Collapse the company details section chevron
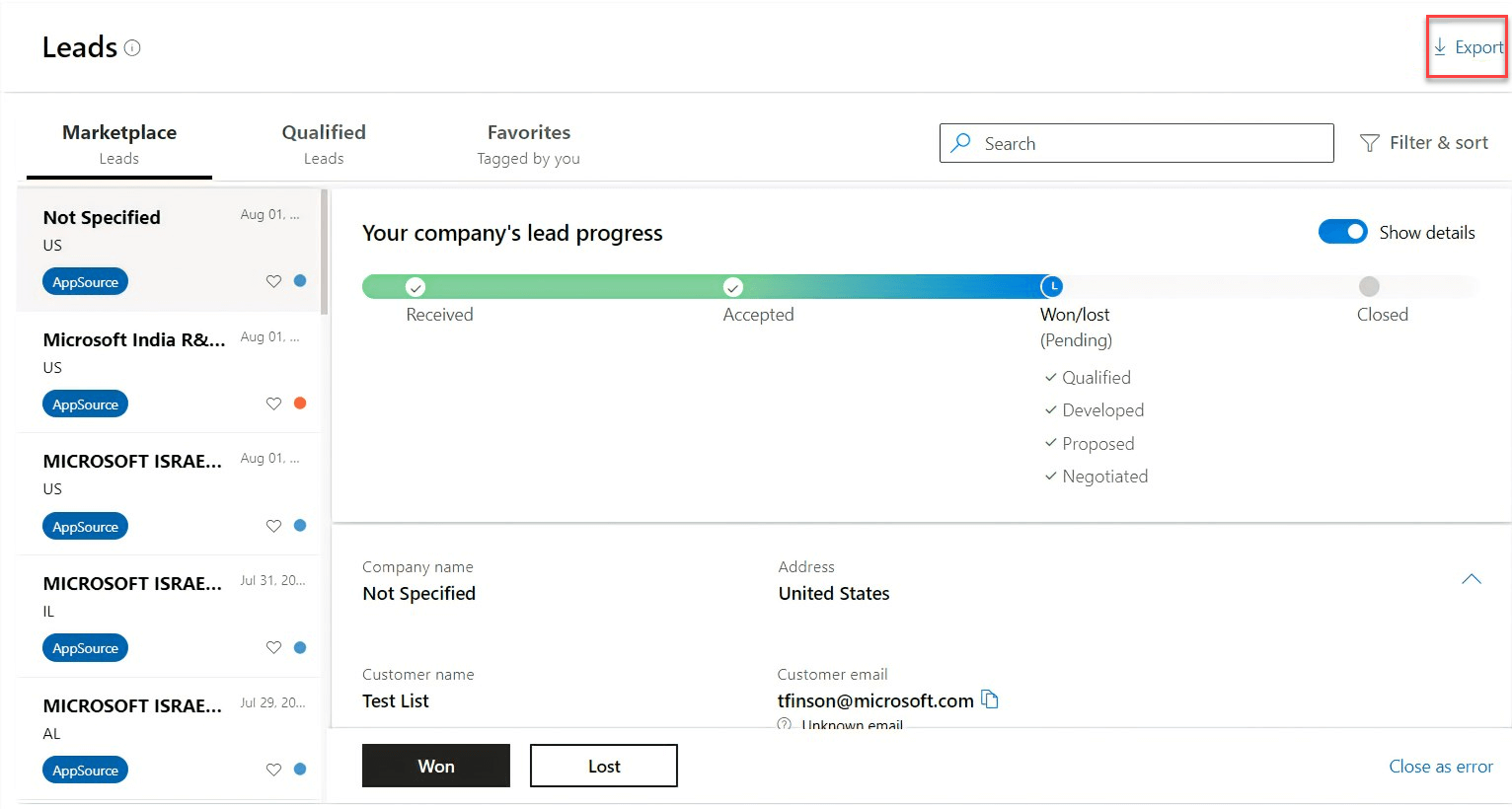The height and width of the screenshot is (809, 1512). 1471,579
